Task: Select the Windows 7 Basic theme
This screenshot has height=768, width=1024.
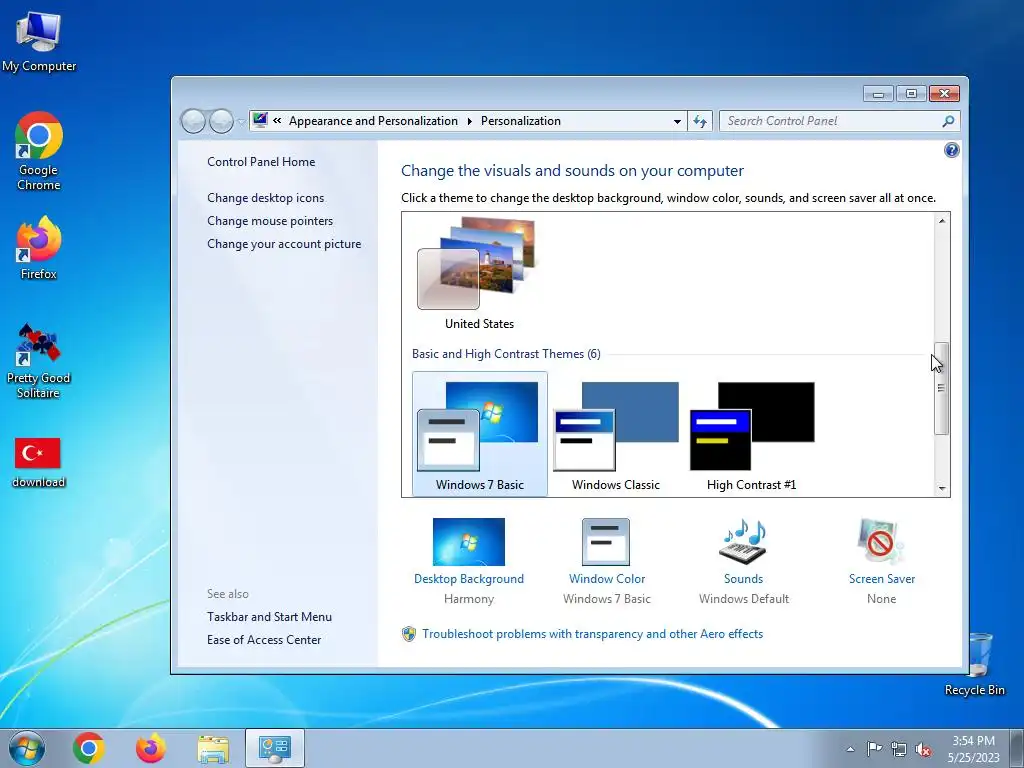Action: [x=480, y=434]
